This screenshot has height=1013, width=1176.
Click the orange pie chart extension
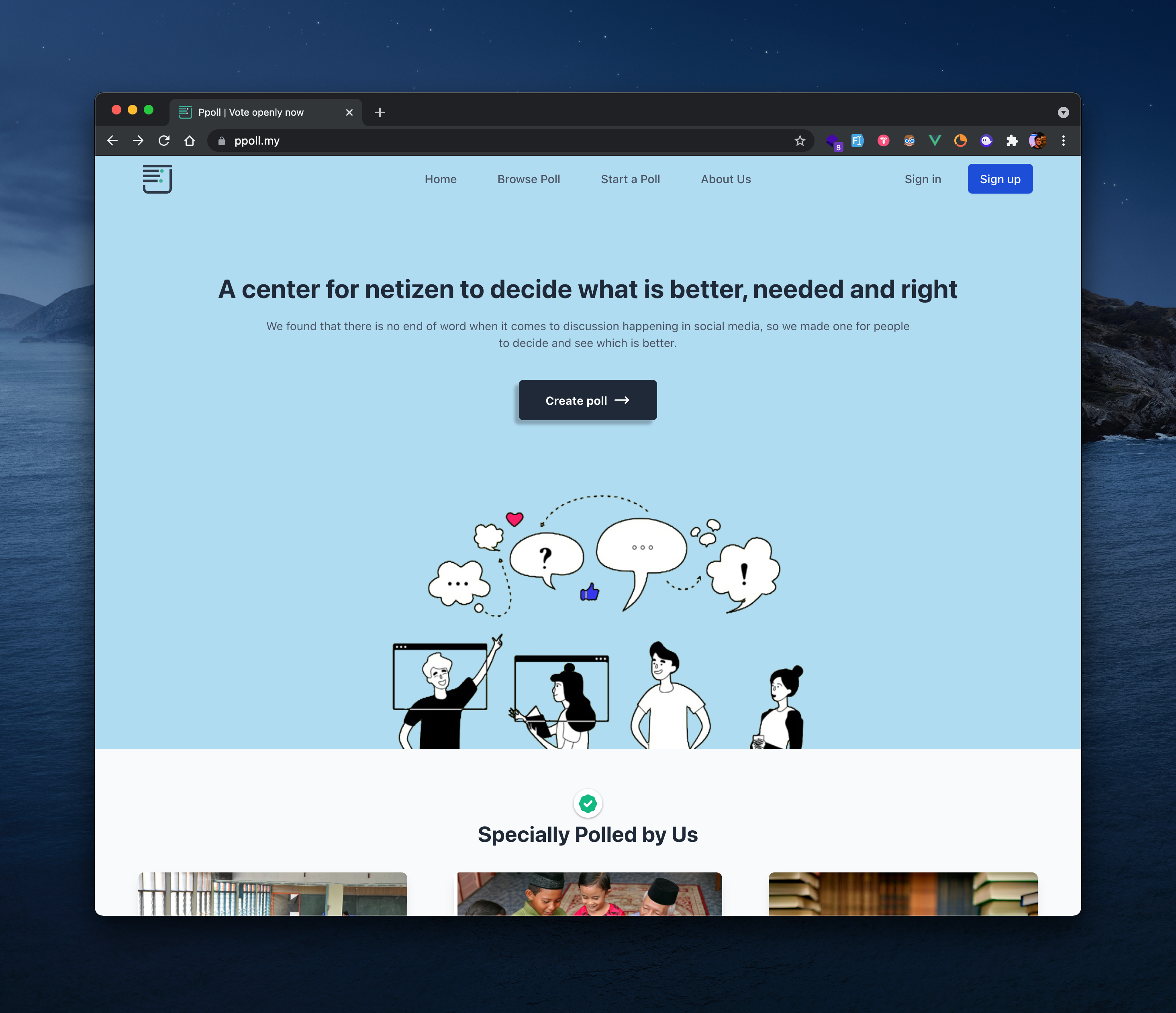pos(960,141)
